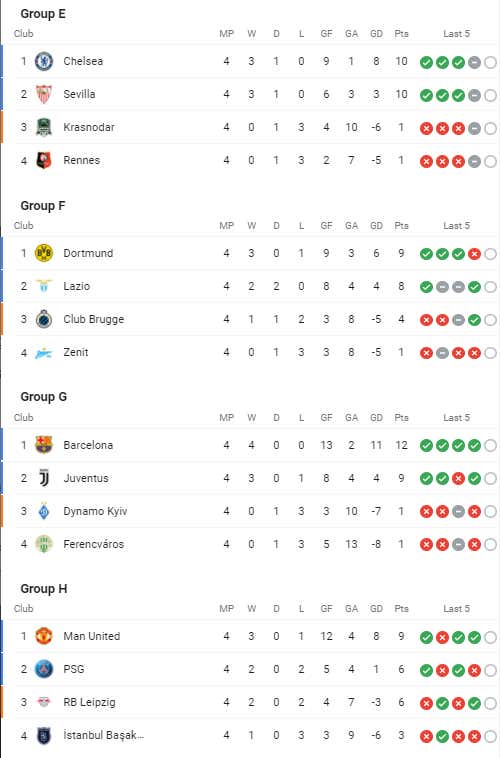Select the Barcelona crest icon
This screenshot has height=758, width=500.
tap(44, 445)
